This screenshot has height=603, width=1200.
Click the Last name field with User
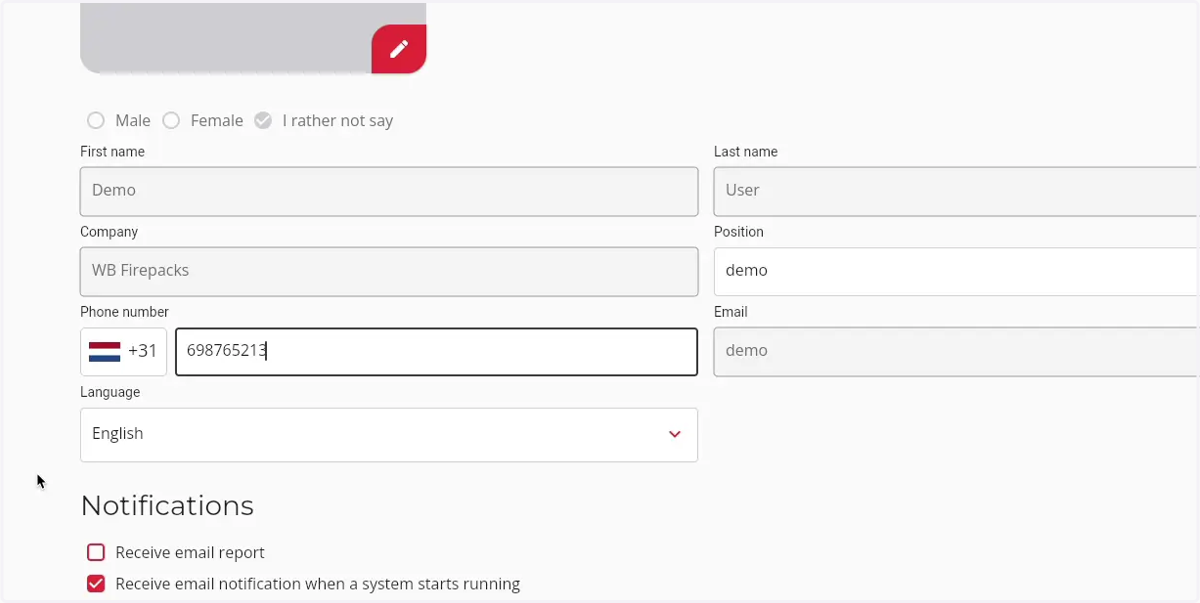point(956,191)
